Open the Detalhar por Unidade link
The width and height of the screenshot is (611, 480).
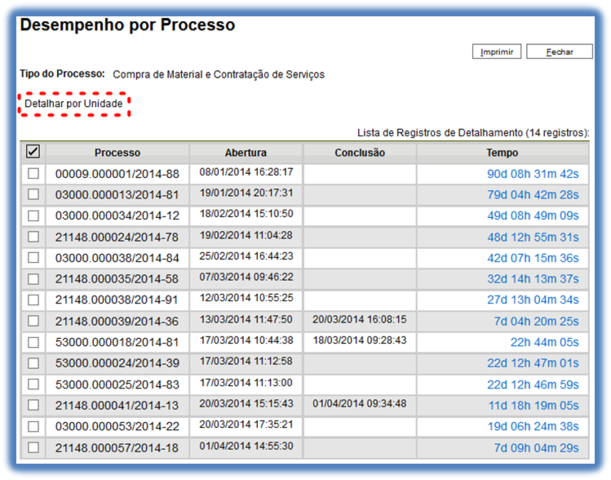coord(75,103)
